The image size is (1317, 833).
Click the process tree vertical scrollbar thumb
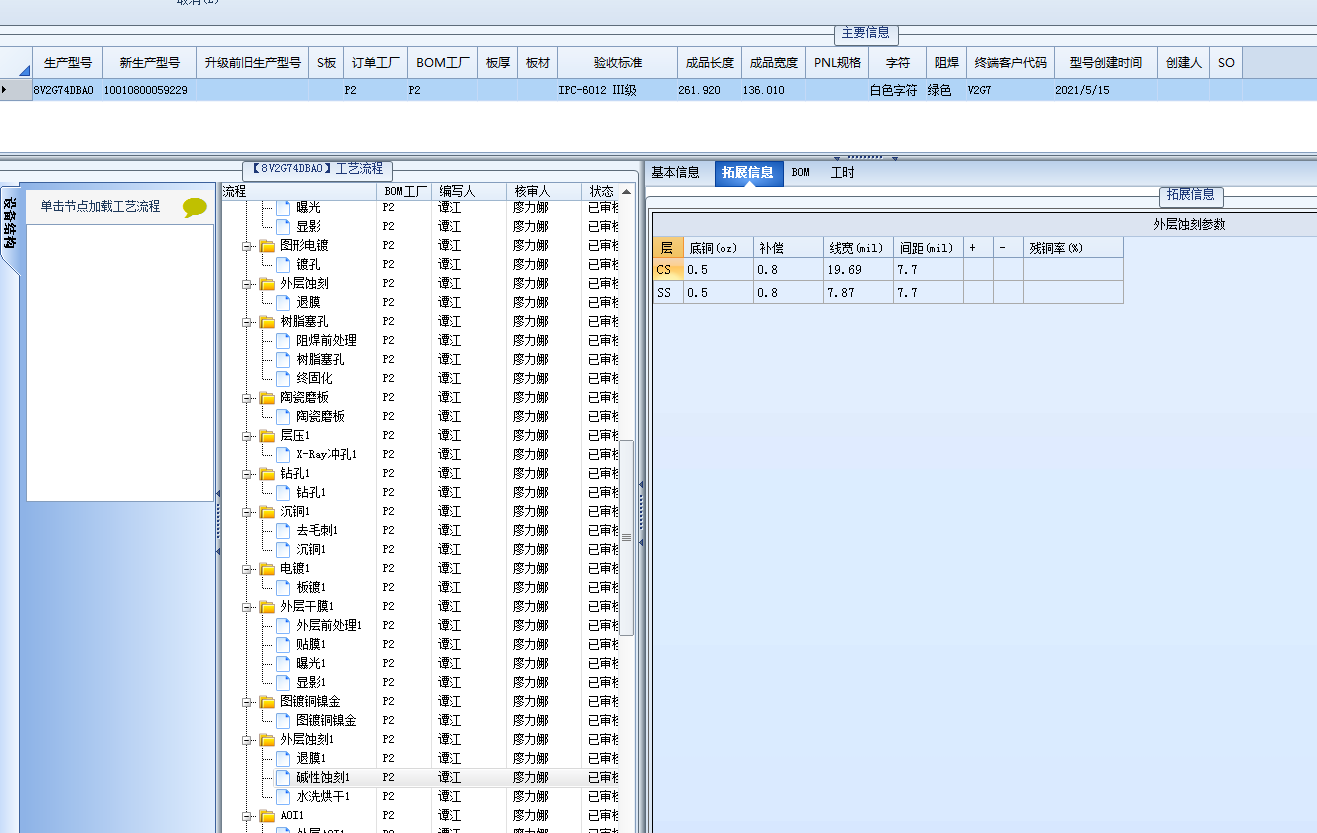click(627, 537)
